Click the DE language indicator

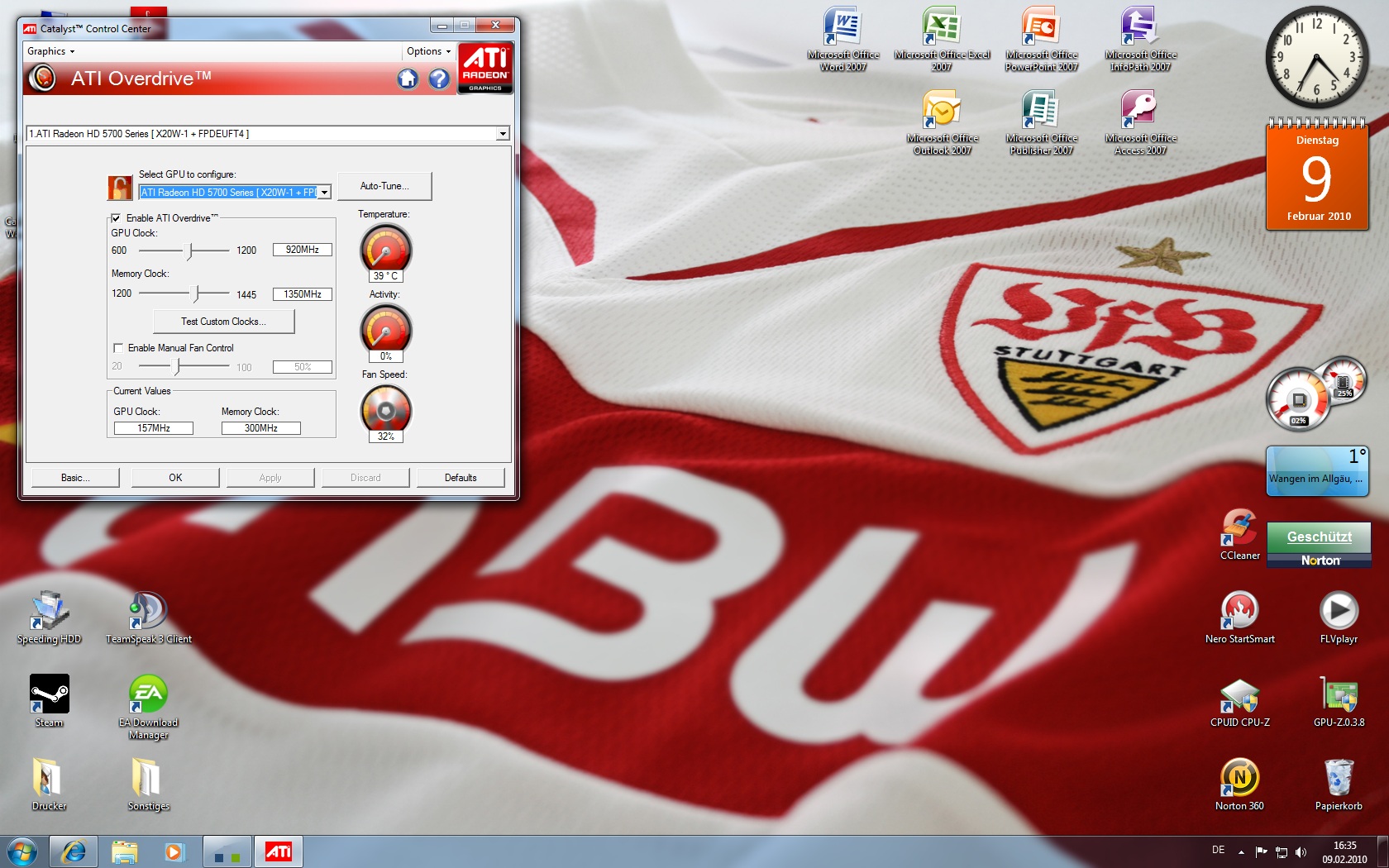(1218, 850)
